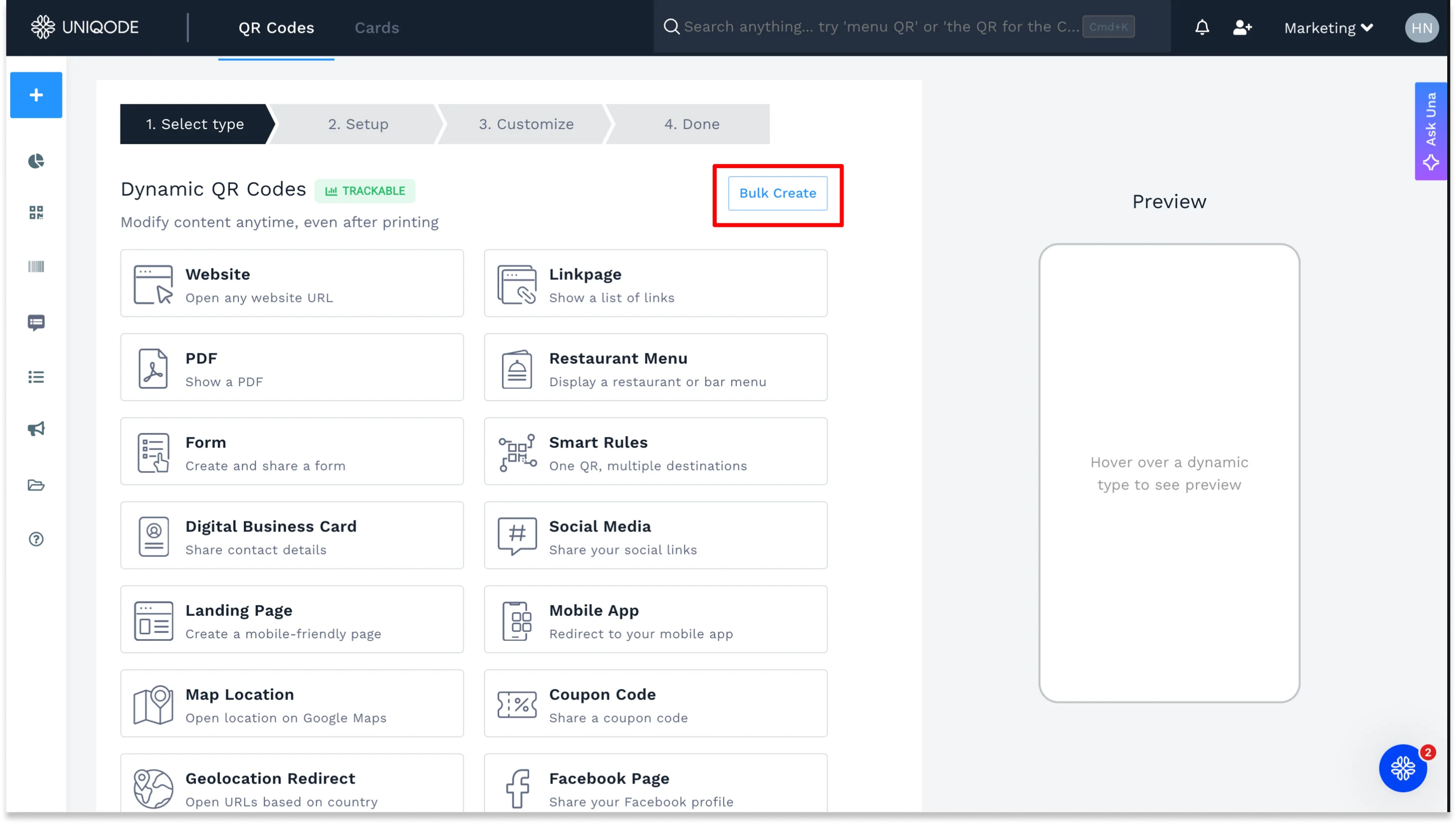Click the Mobile App phone icon
The image size is (1456, 824).
517,621
